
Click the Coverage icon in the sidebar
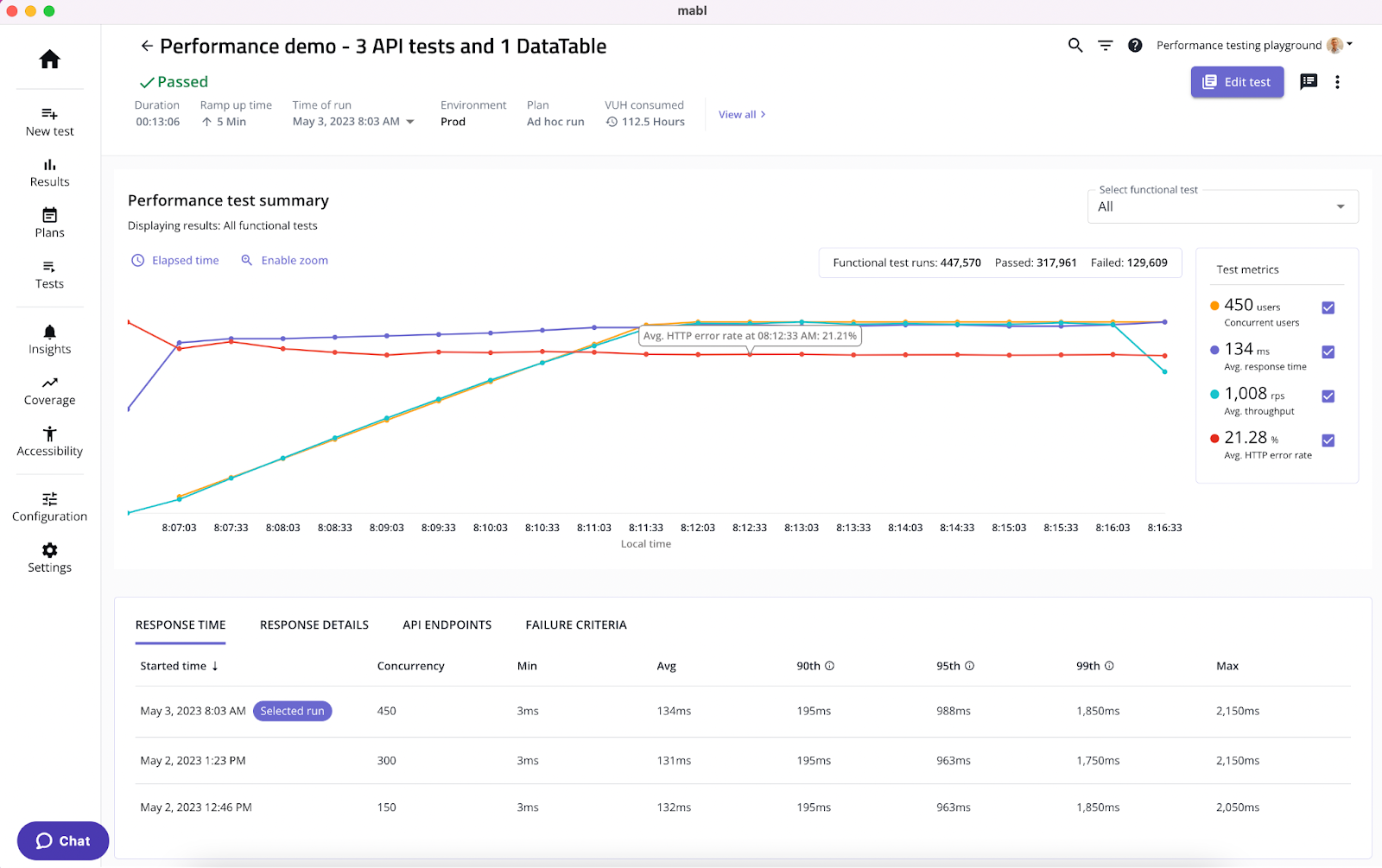(49, 389)
